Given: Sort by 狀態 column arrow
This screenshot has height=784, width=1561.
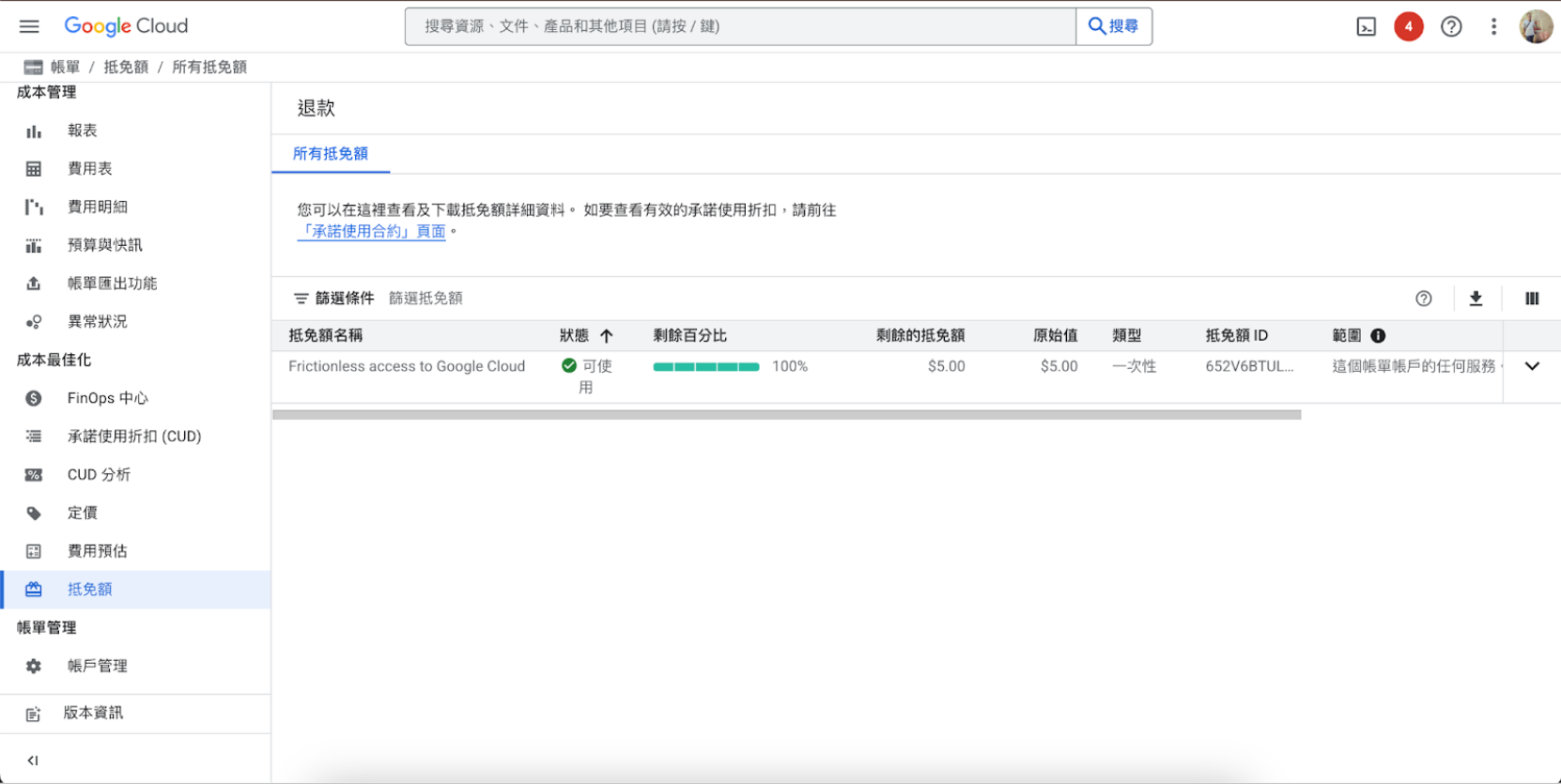Looking at the screenshot, I should (607, 336).
